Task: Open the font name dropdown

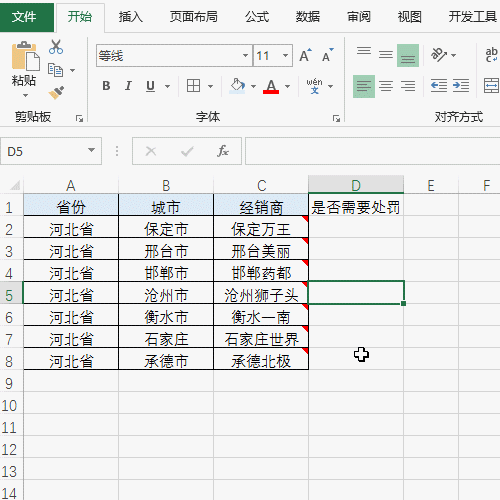Action: pos(245,55)
